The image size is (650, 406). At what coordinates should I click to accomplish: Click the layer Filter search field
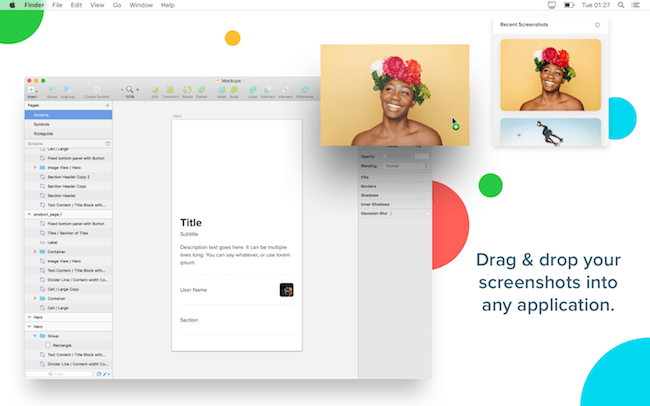point(59,374)
